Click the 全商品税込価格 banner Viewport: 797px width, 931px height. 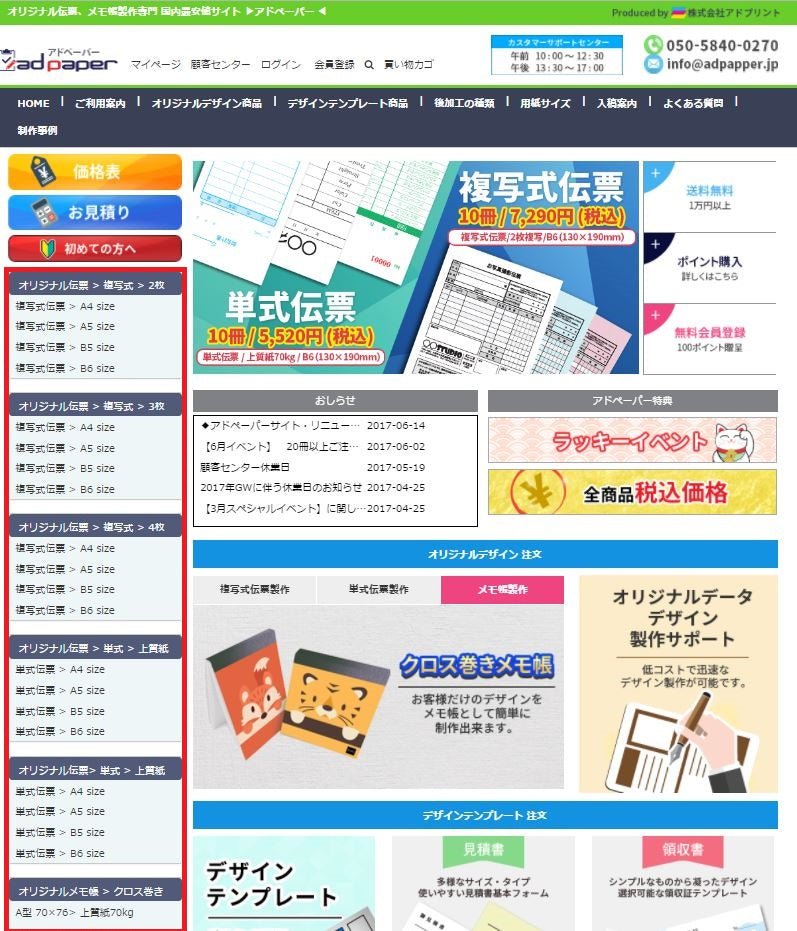(632, 492)
